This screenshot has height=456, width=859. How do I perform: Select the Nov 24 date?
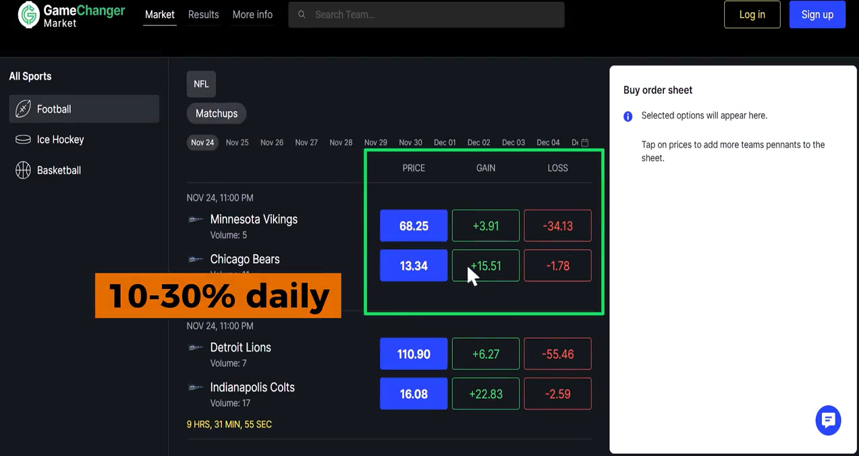click(x=203, y=142)
